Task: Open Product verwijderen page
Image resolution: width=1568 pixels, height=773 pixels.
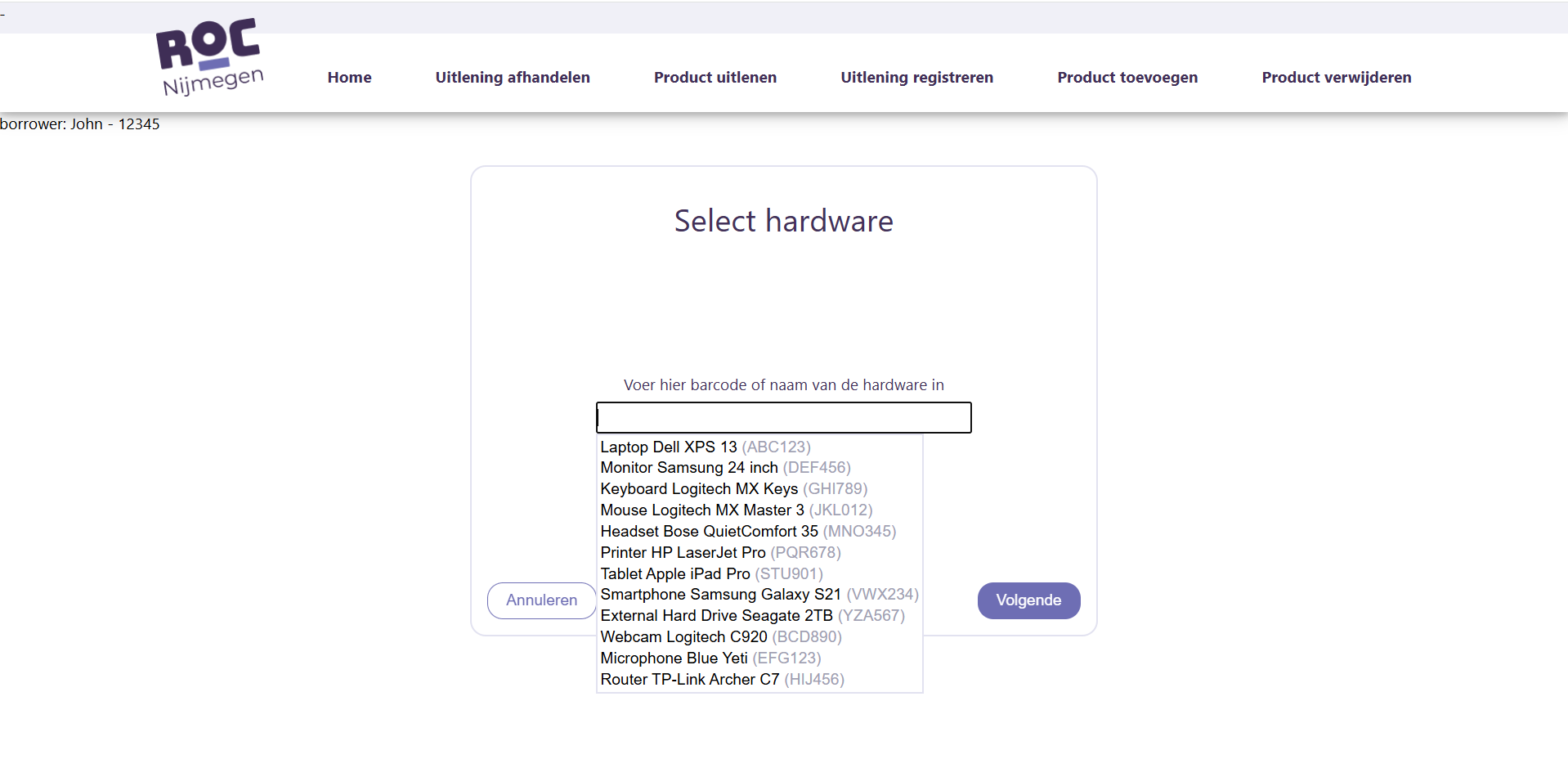Action: click(x=1337, y=78)
